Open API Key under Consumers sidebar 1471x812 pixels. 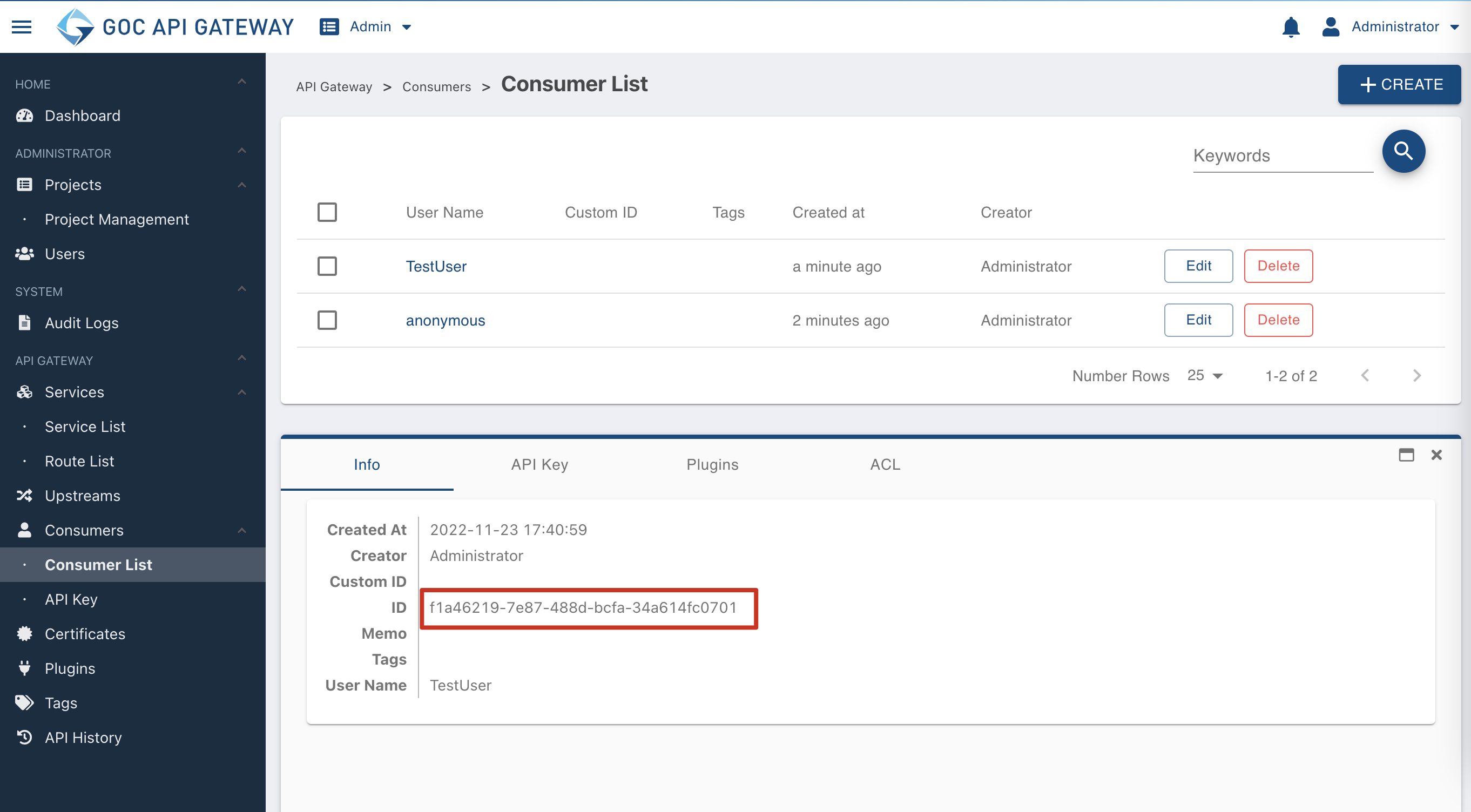coord(71,599)
